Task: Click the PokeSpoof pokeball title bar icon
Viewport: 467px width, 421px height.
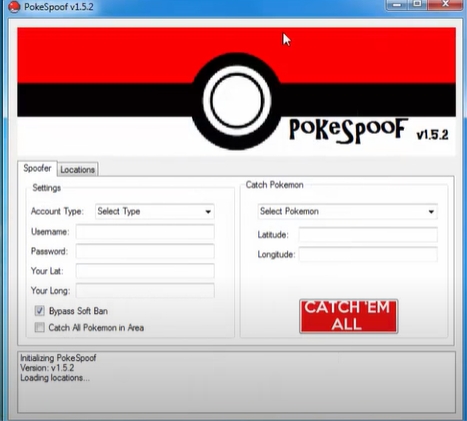Action: coord(14,7)
